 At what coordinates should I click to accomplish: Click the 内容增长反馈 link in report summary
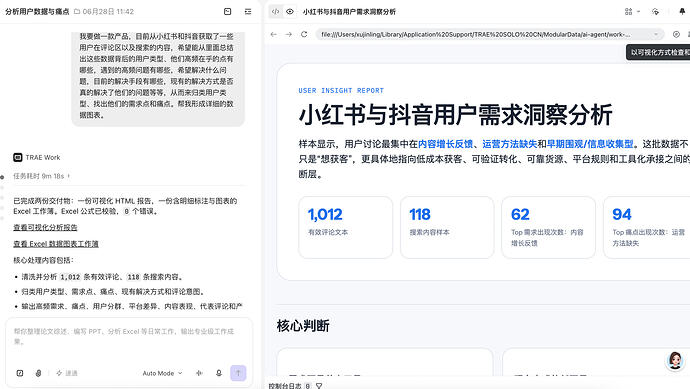point(445,144)
